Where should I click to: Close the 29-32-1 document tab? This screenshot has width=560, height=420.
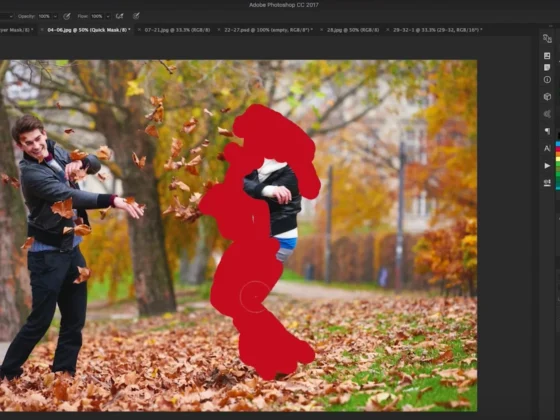point(388,30)
